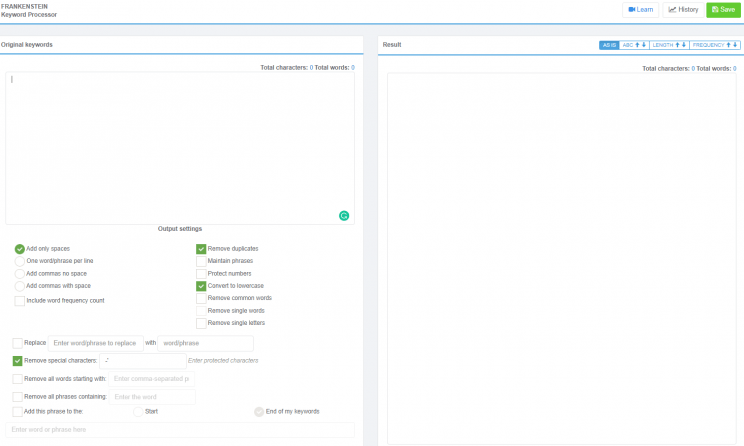Focus the Remove special characters protected field

(x=142, y=361)
